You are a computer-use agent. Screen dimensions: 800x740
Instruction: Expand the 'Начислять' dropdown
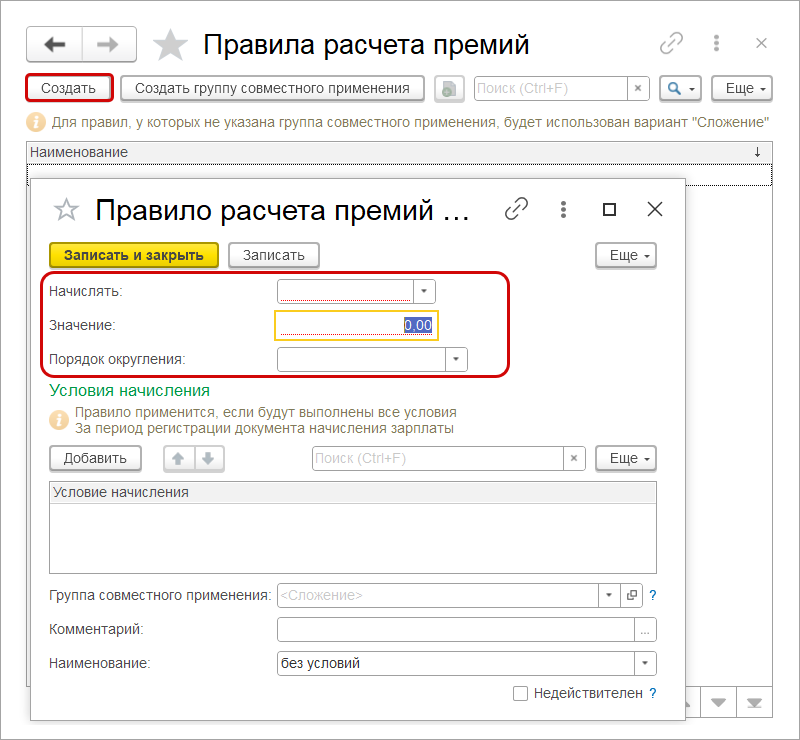(424, 291)
